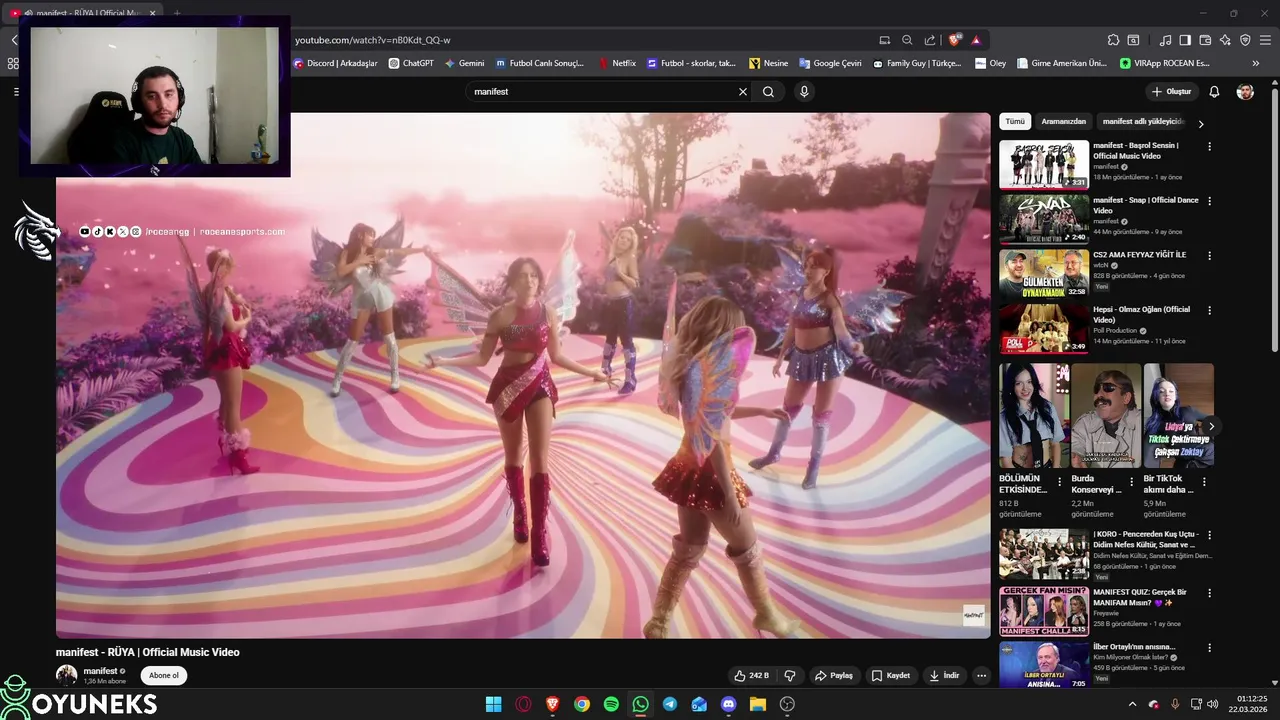The width and height of the screenshot is (1280, 720).
Task: Open the Brave Shields lion icon
Action: (955, 40)
